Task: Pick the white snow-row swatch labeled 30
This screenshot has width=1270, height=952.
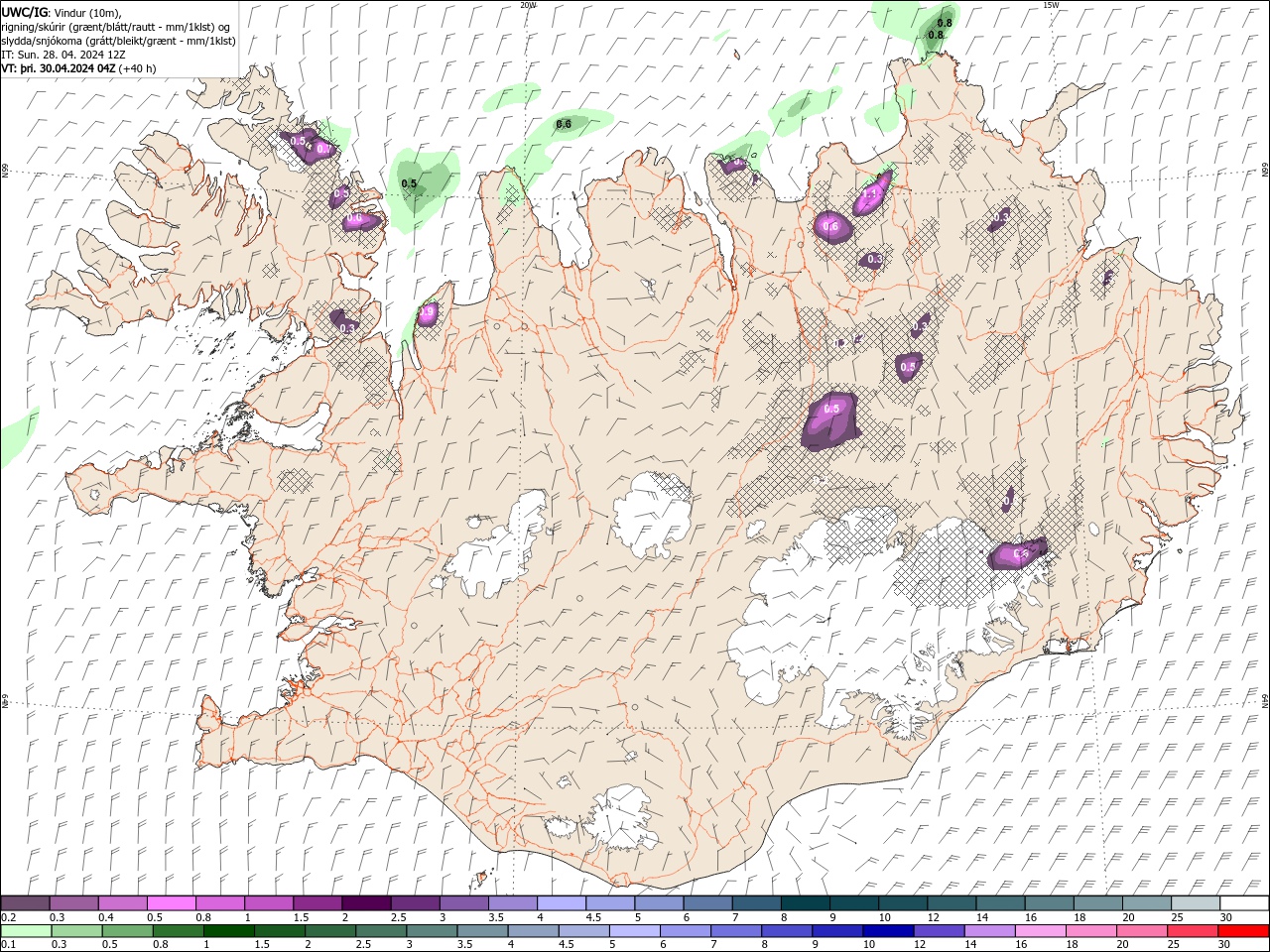Action: (1244, 903)
